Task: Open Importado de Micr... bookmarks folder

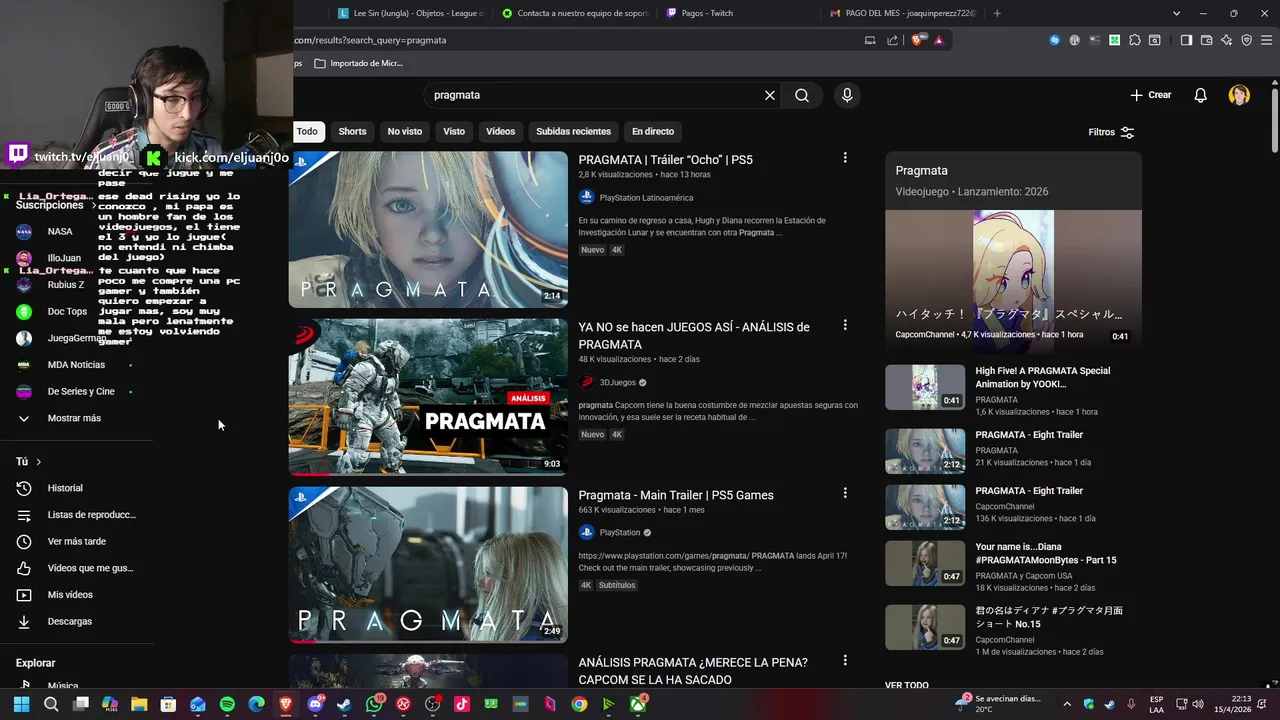Action: [358, 63]
